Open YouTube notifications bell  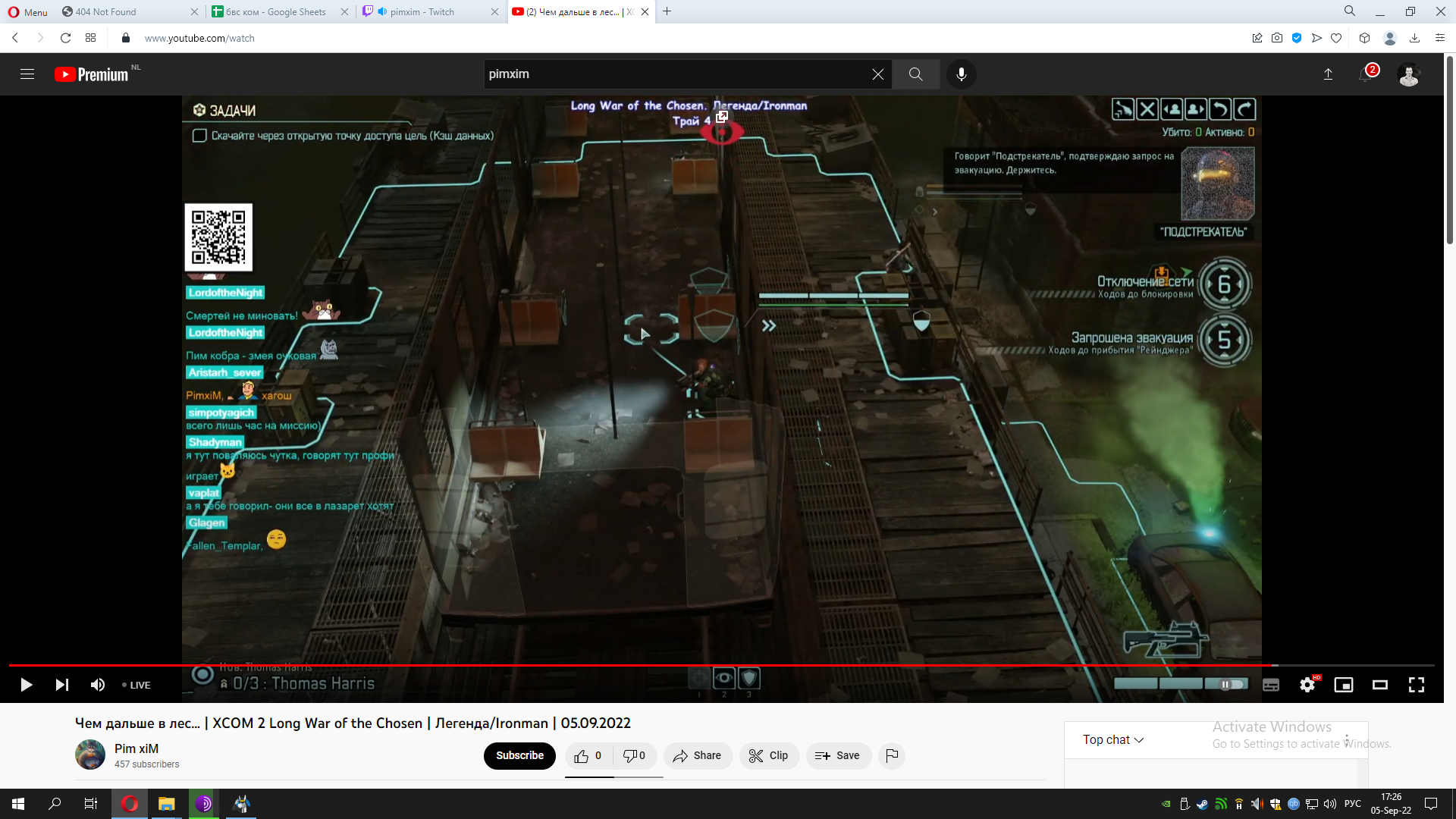click(1366, 74)
